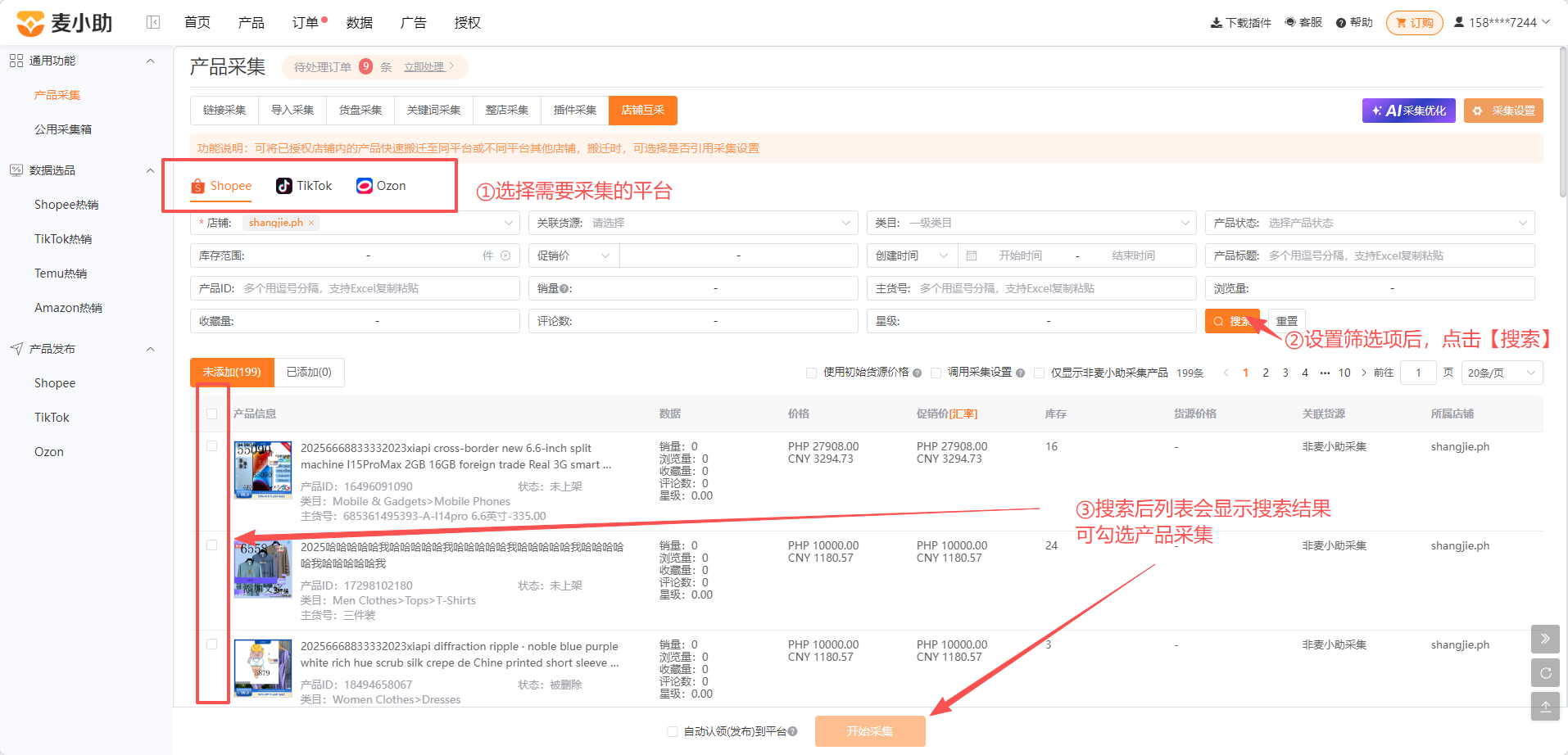Click the 重置 reset button
Screen dimensions: 1568x755
[x=1287, y=321]
